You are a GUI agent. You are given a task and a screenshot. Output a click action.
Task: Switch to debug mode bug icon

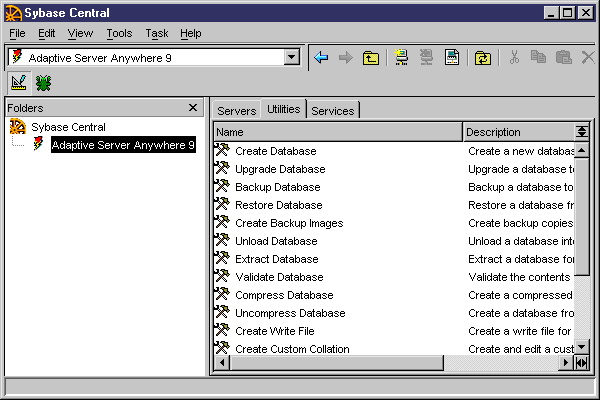tap(43, 83)
